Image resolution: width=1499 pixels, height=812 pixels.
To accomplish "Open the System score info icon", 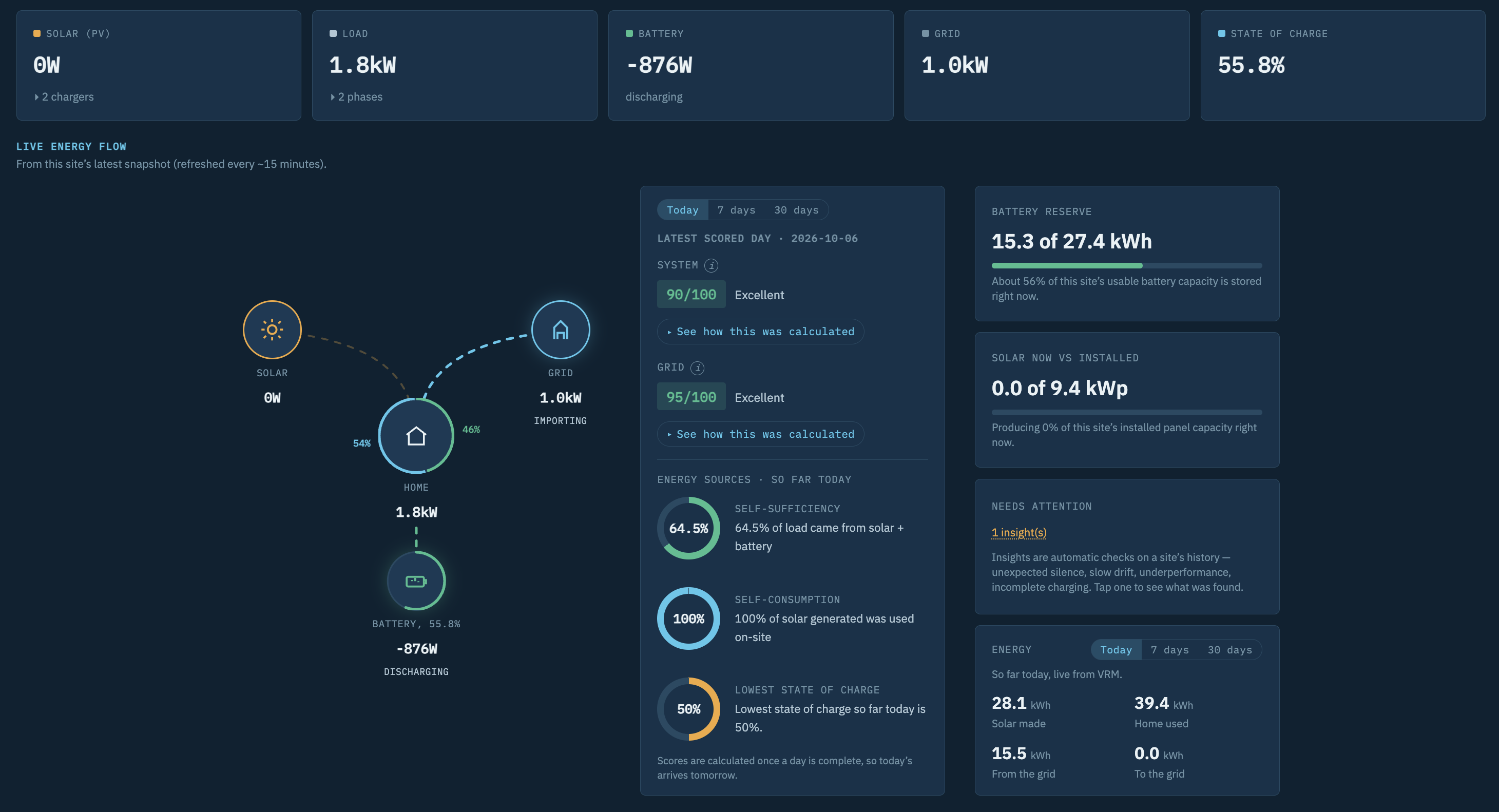I will [x=711, y=265].
